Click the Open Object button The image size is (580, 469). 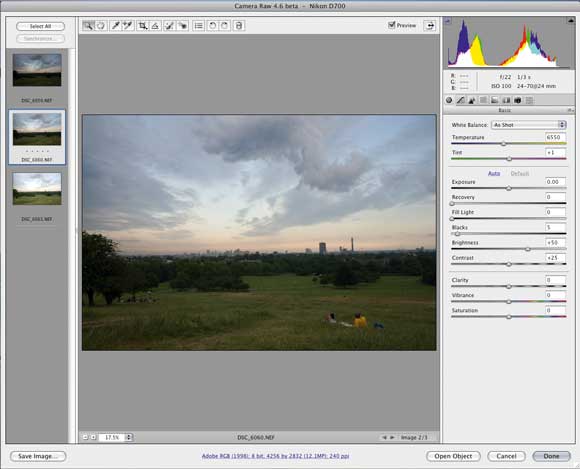(453, 456)
